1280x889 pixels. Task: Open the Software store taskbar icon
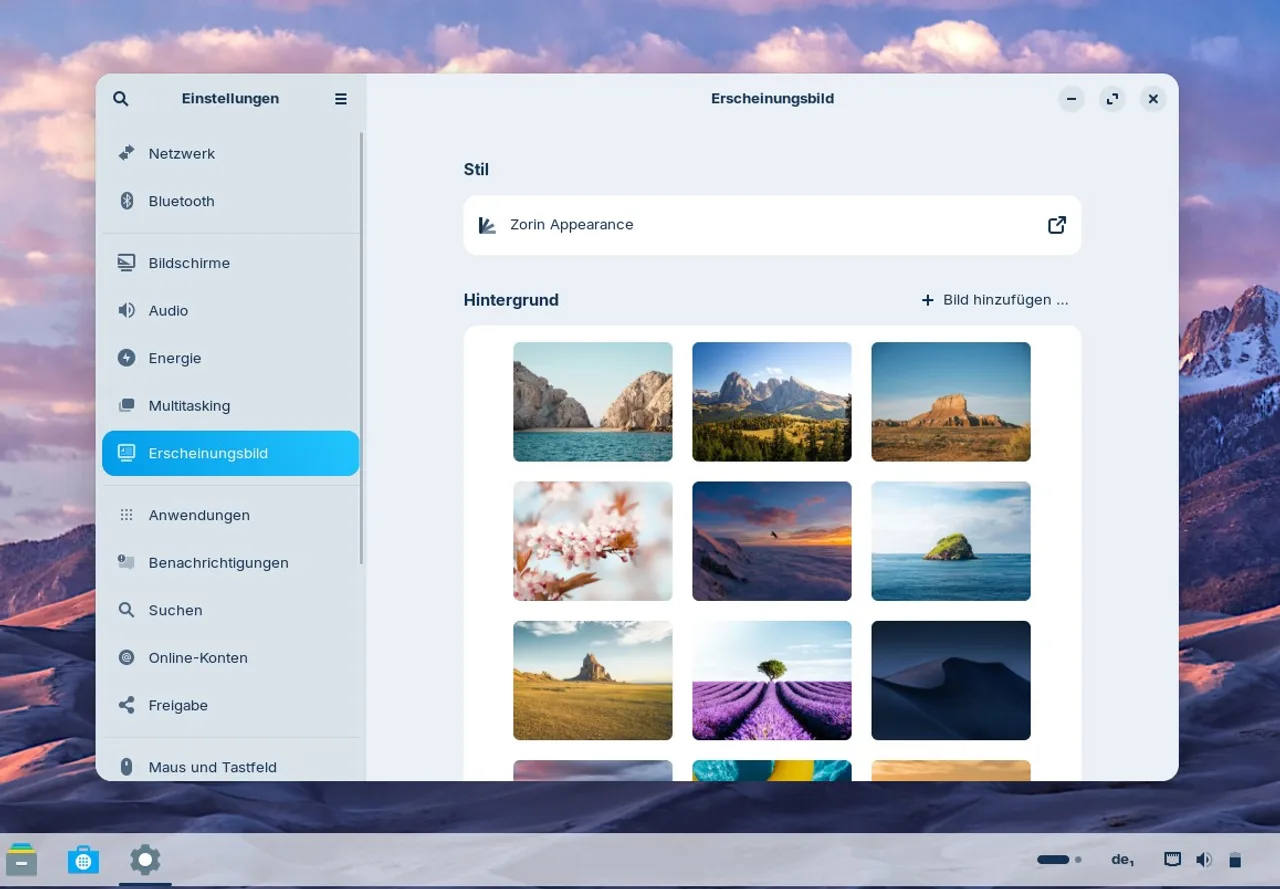tap(83, 860)
